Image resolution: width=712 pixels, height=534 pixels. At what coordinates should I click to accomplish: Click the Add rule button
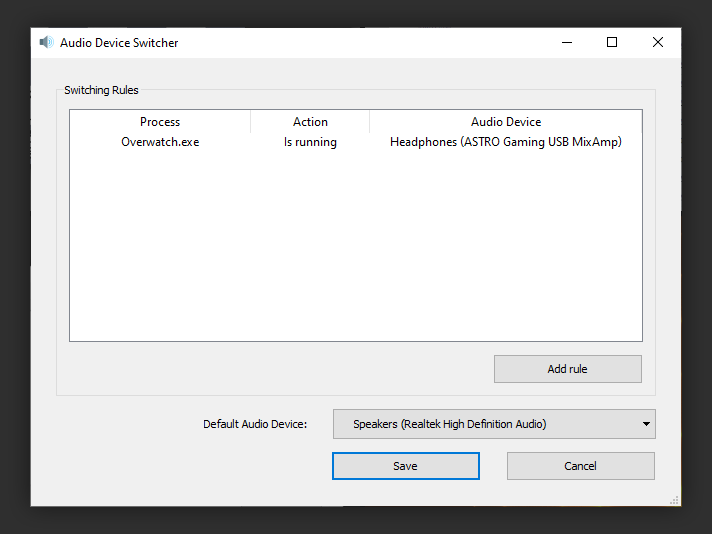click(568, 369)
